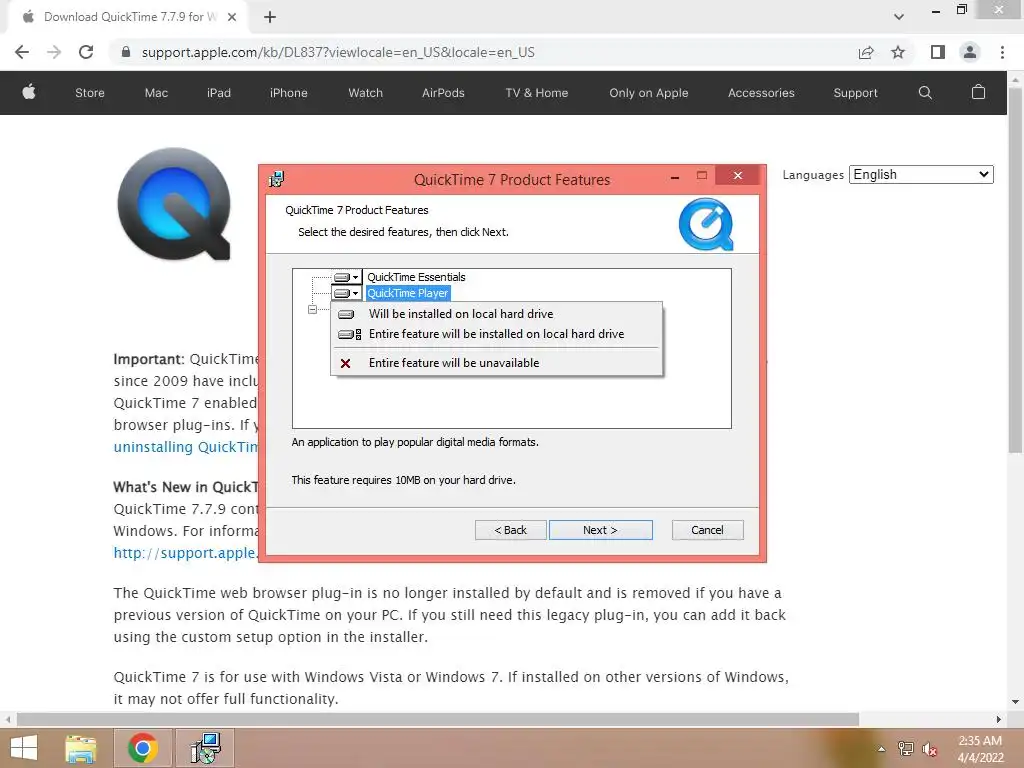Viewport: 1024px width, 768px height.
Task: Click the Next button in the installer
Action: click(x=601, y=530)
